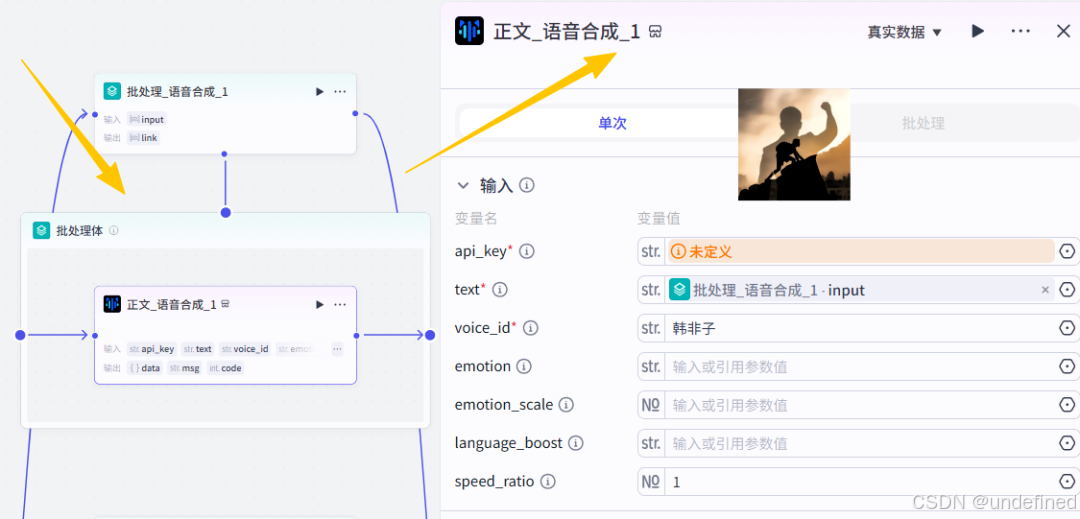This screenshot has height=519, width=1080.
Task: Show info icon for api_key
Action: click(x=527, y=252)
